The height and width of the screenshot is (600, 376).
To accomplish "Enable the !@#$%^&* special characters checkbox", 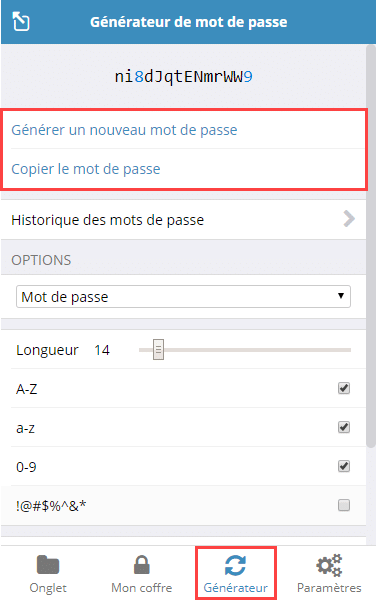I will click(344, 505).
